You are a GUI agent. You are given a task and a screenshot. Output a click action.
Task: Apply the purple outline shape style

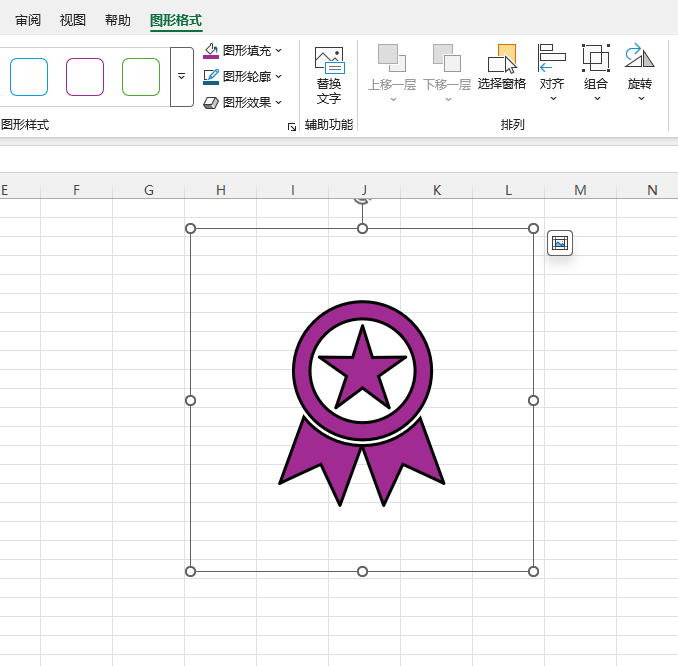[85, 77]
